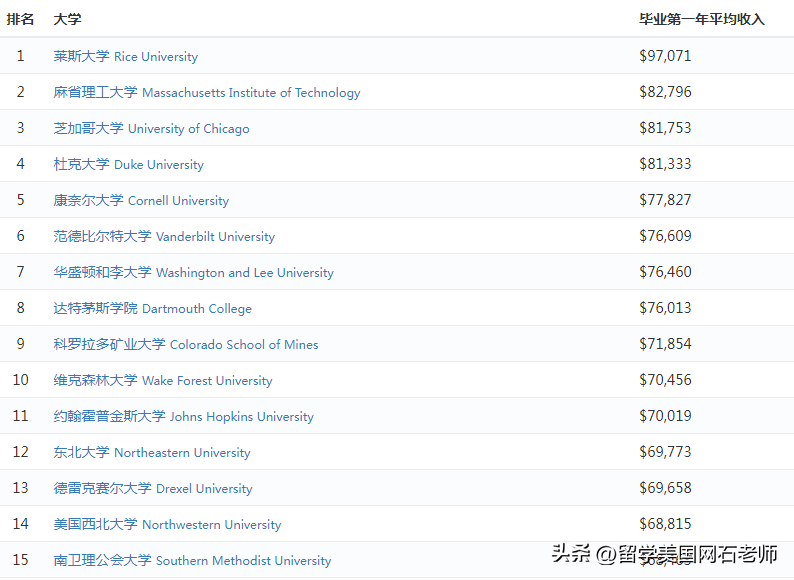Viewport: 794px width, 580px height.
Task: Click the Vanderbilt University link
Action: point(164,237)
